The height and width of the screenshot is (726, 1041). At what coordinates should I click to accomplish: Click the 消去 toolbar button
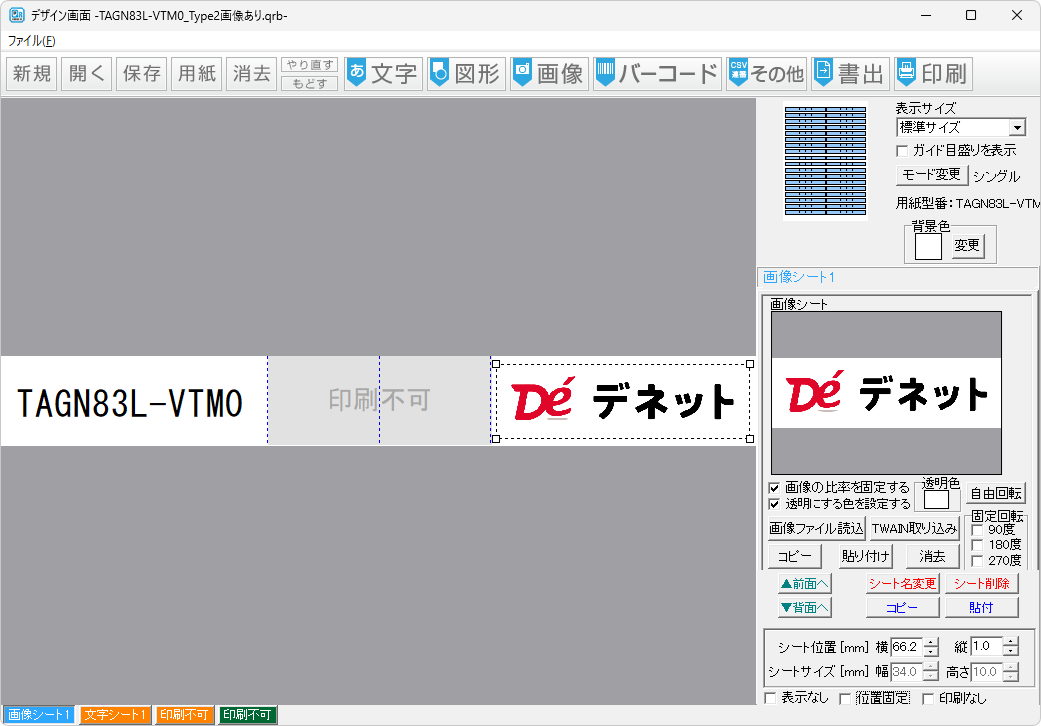(x=252, y=73)
